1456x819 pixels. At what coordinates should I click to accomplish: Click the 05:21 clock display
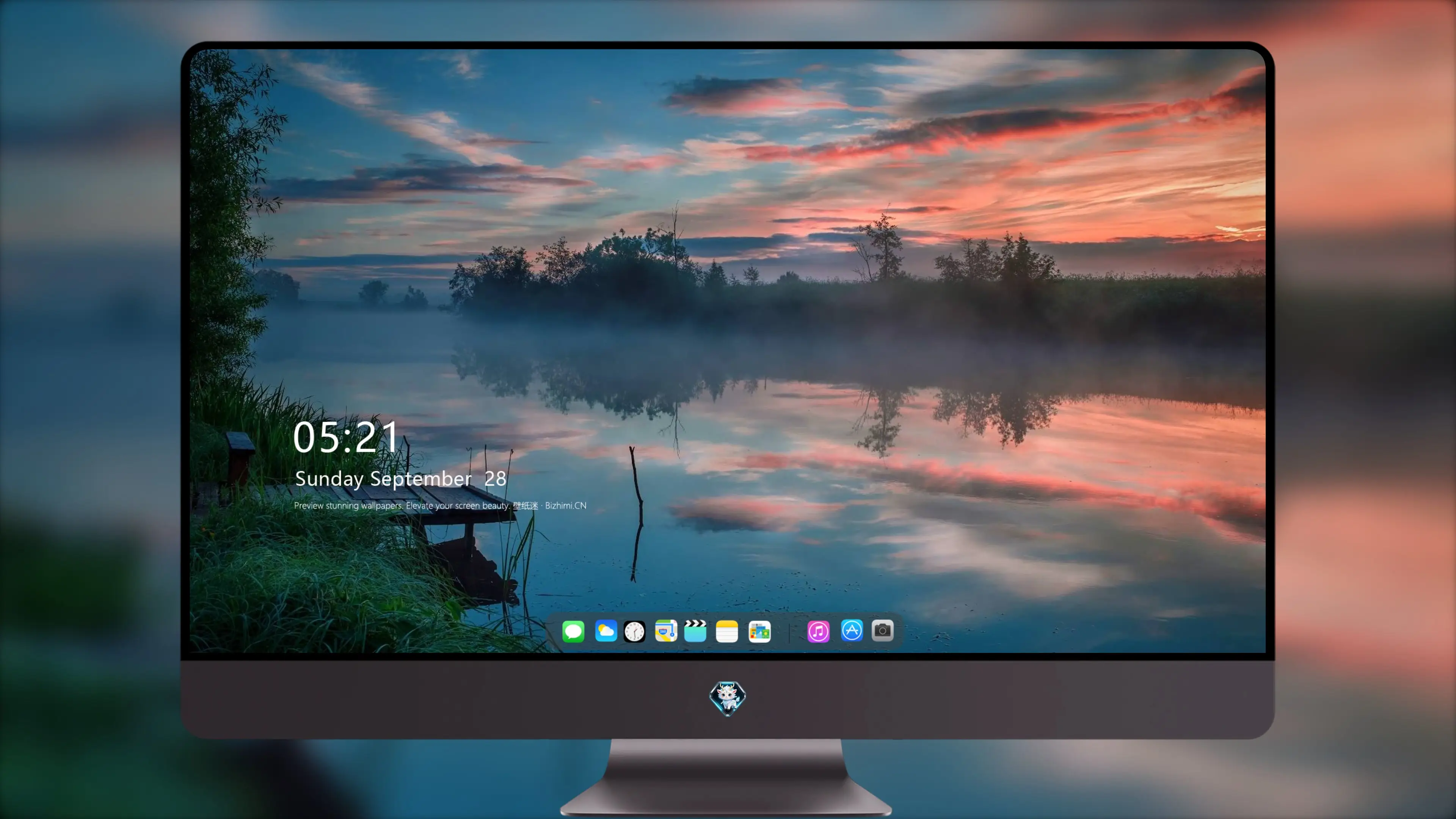345,438
